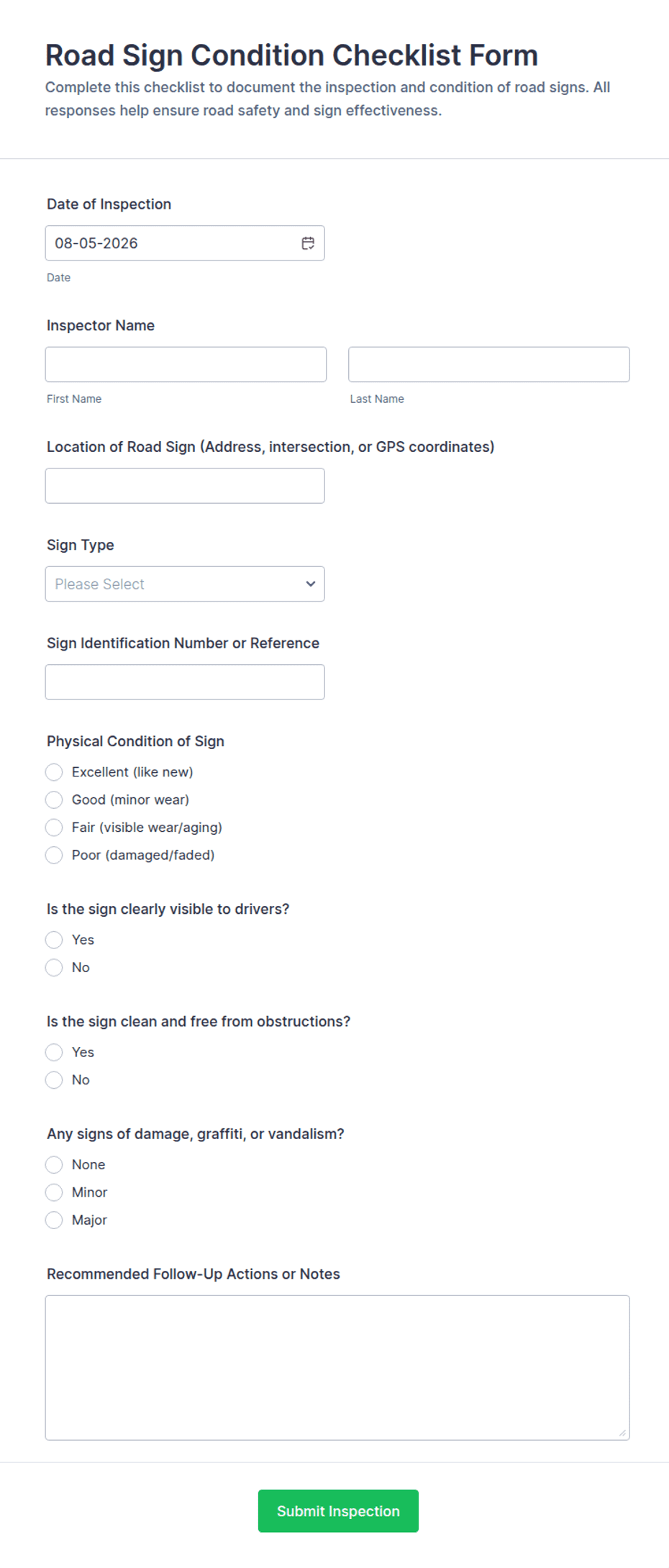Image resolution: width=669 pixels, height=1568 pixels.
Task: Select Major damage option
Action: [x=54, y=1220]
